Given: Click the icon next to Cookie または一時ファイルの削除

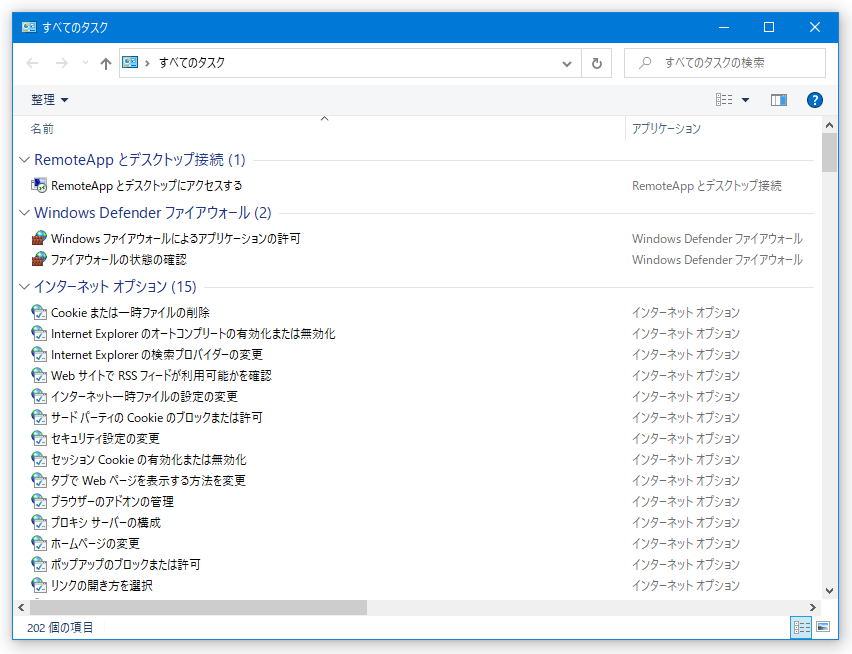Looking at the screenshot, I should point(39,312).
